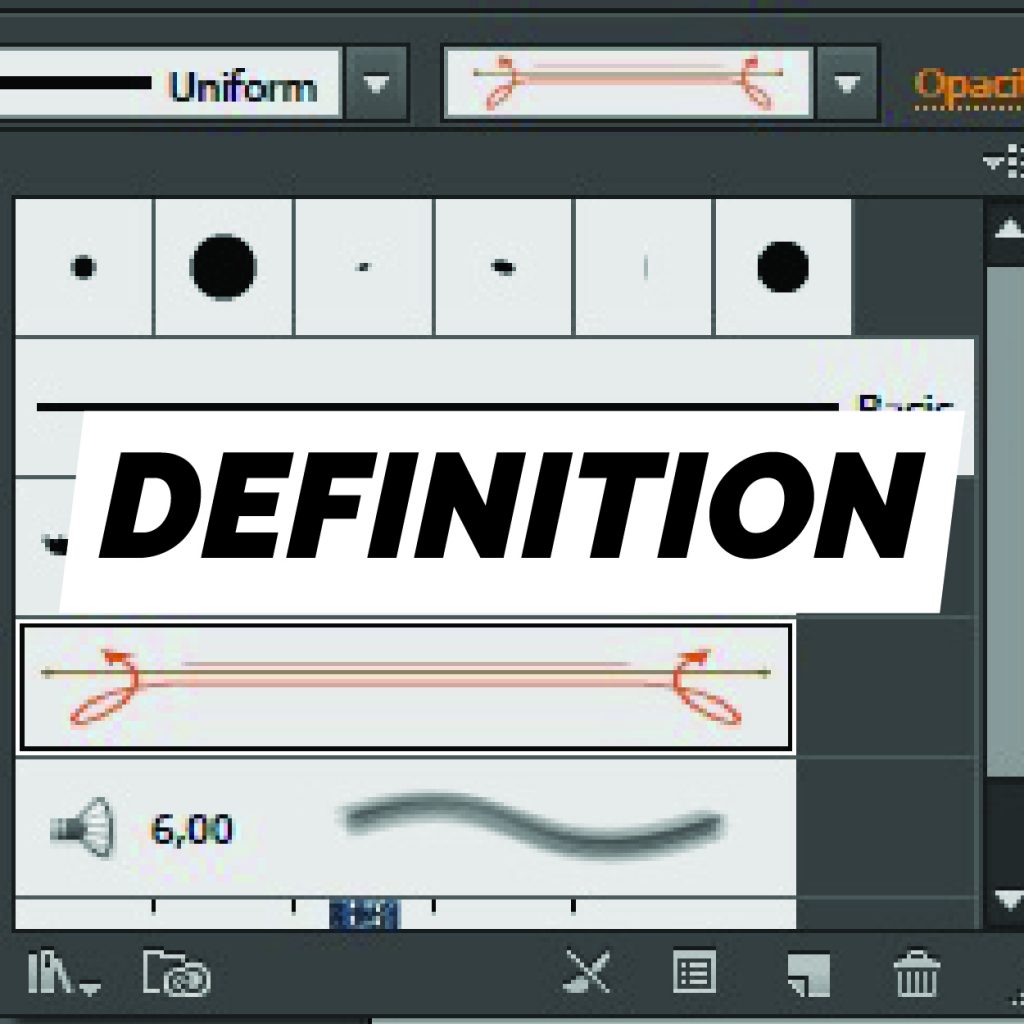Remove brush stroke with crossed-brush icon
Viewport: 1024px width, 1024px height.
click(x=587, y=972)
